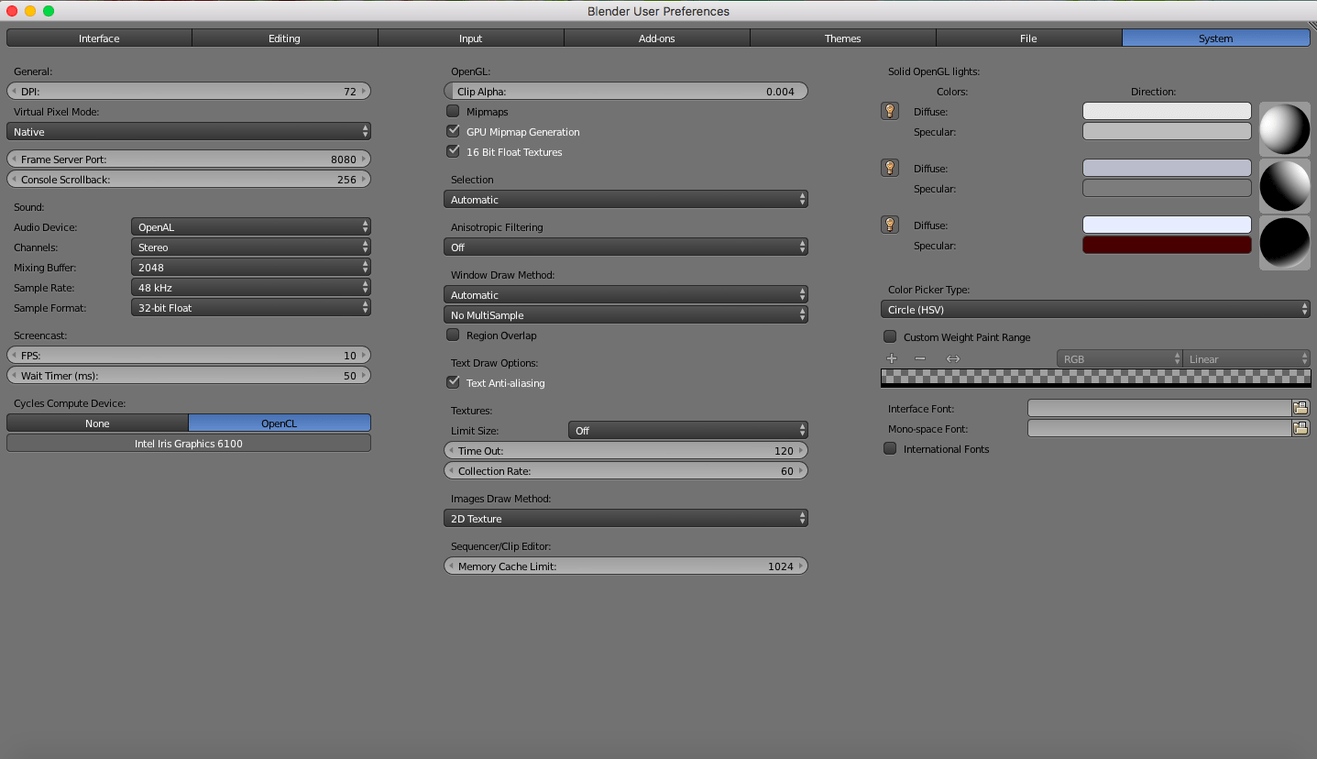Click the dark red Specular color swatch
This screenshot has height=759, width=1317.
[x=1166, y=245]
